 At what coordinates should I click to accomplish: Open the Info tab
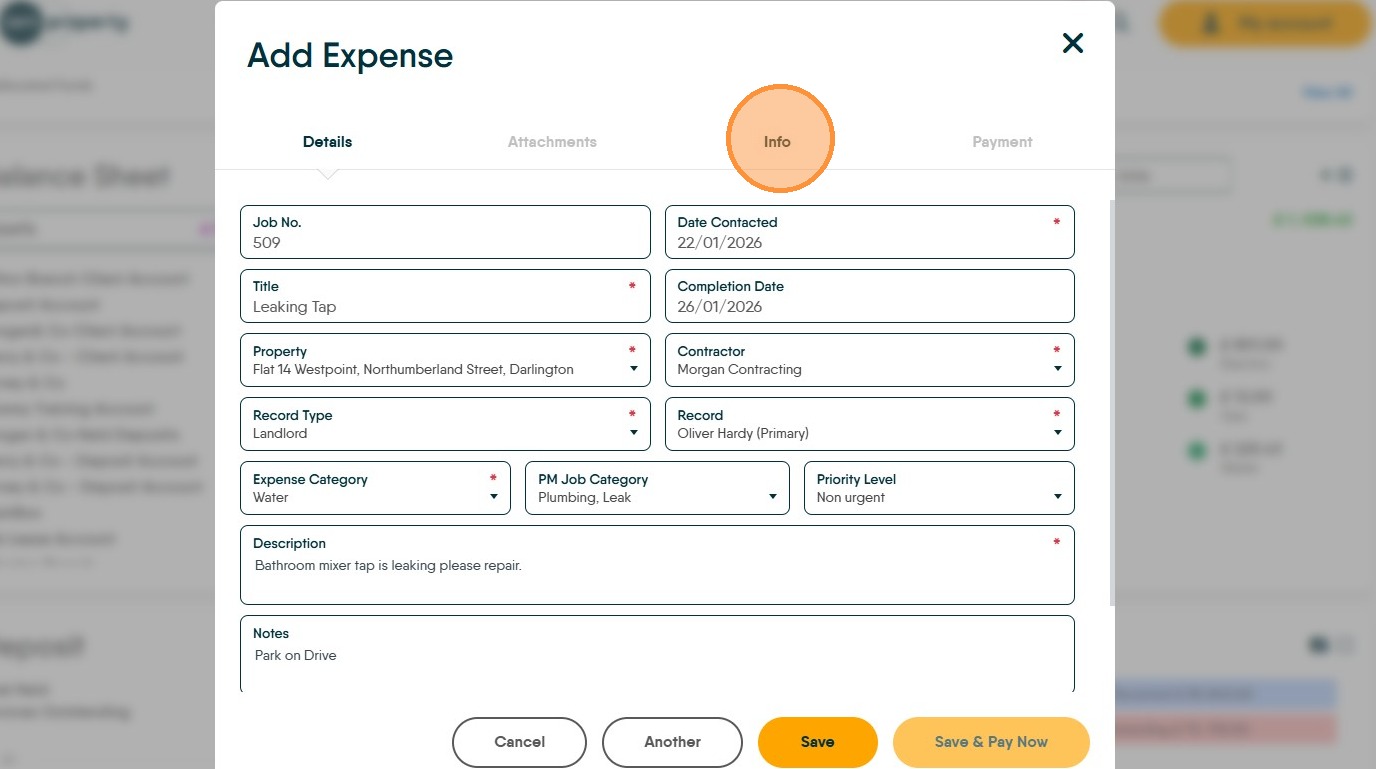(x=777, y=142)
